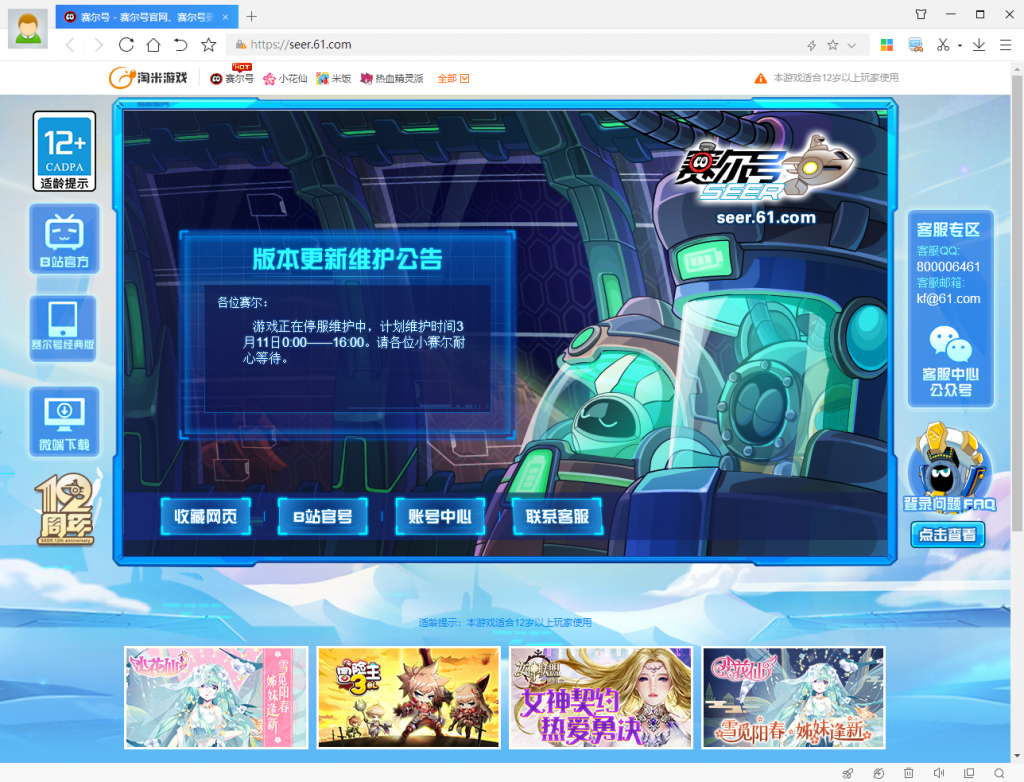Image resolution: width=1024 pixels, height=782 pixels.
Task: Click the 账号中心 button
Action: 440,517
